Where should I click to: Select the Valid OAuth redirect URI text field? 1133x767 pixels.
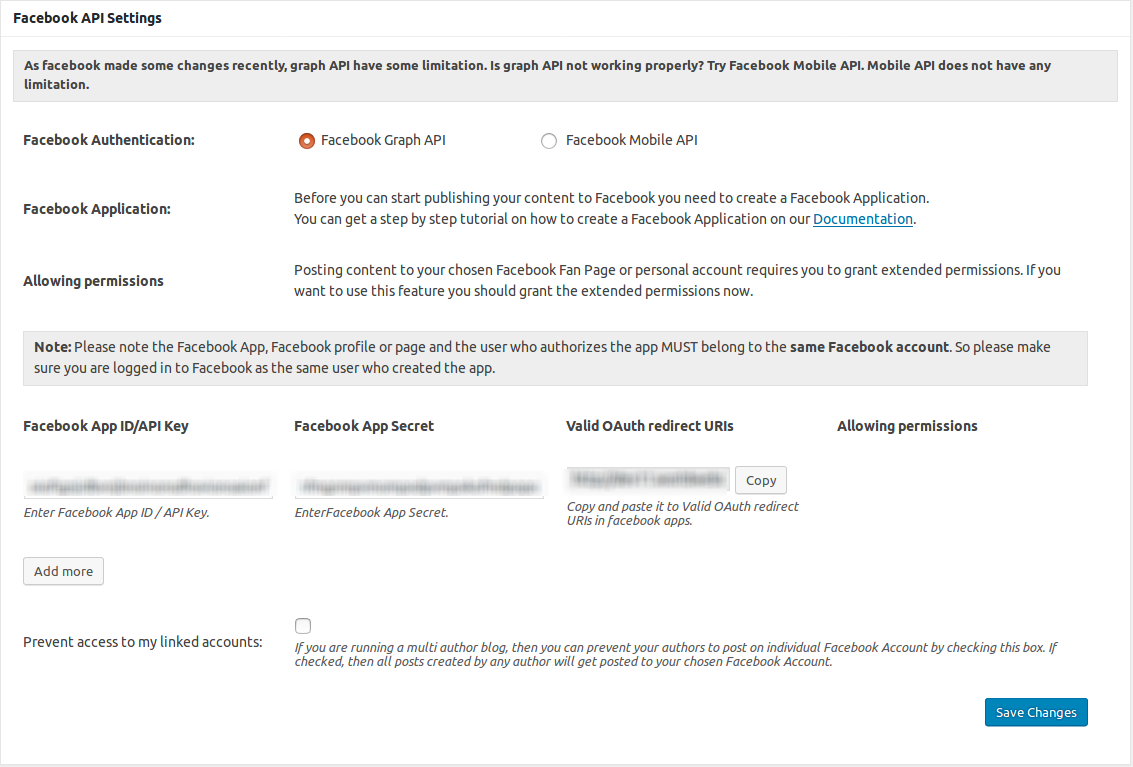[x=647, y=480]
